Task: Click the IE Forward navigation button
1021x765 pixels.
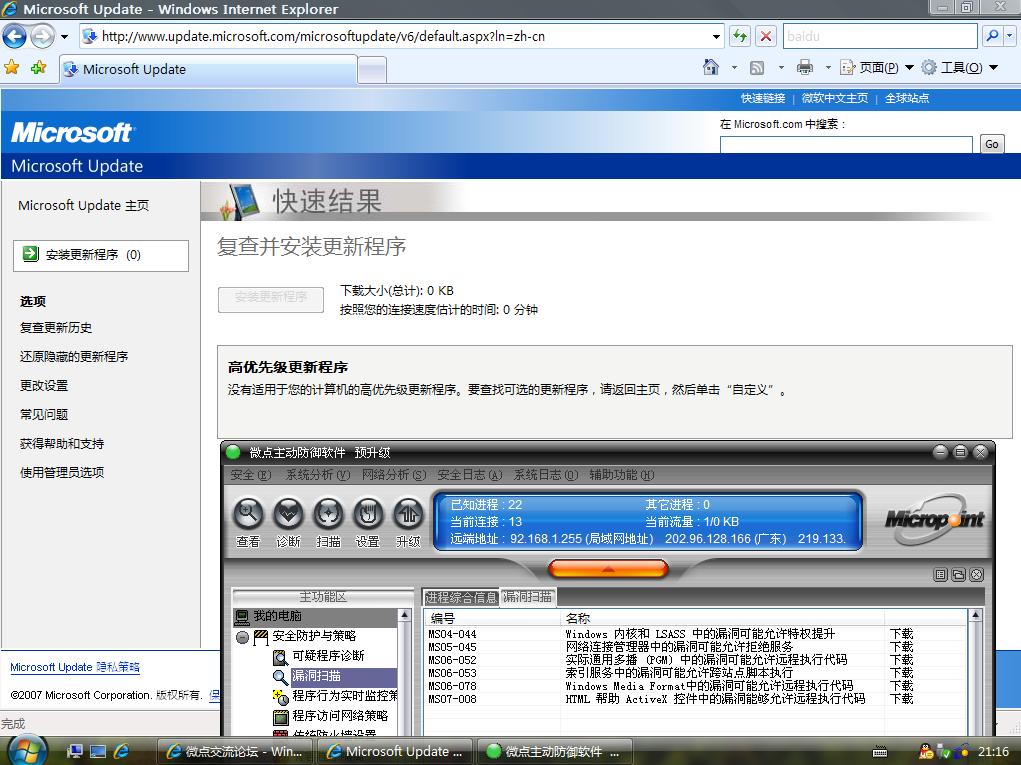Action: [x=42, y=36]
